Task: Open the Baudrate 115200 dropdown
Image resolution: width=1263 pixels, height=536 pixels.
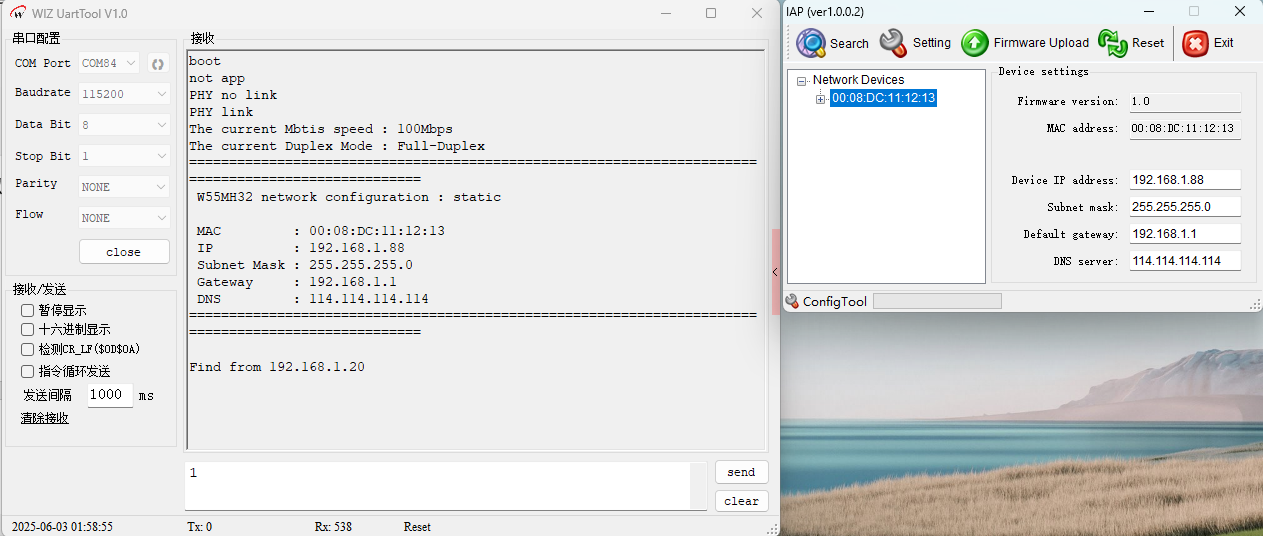Action: point(124,94)
